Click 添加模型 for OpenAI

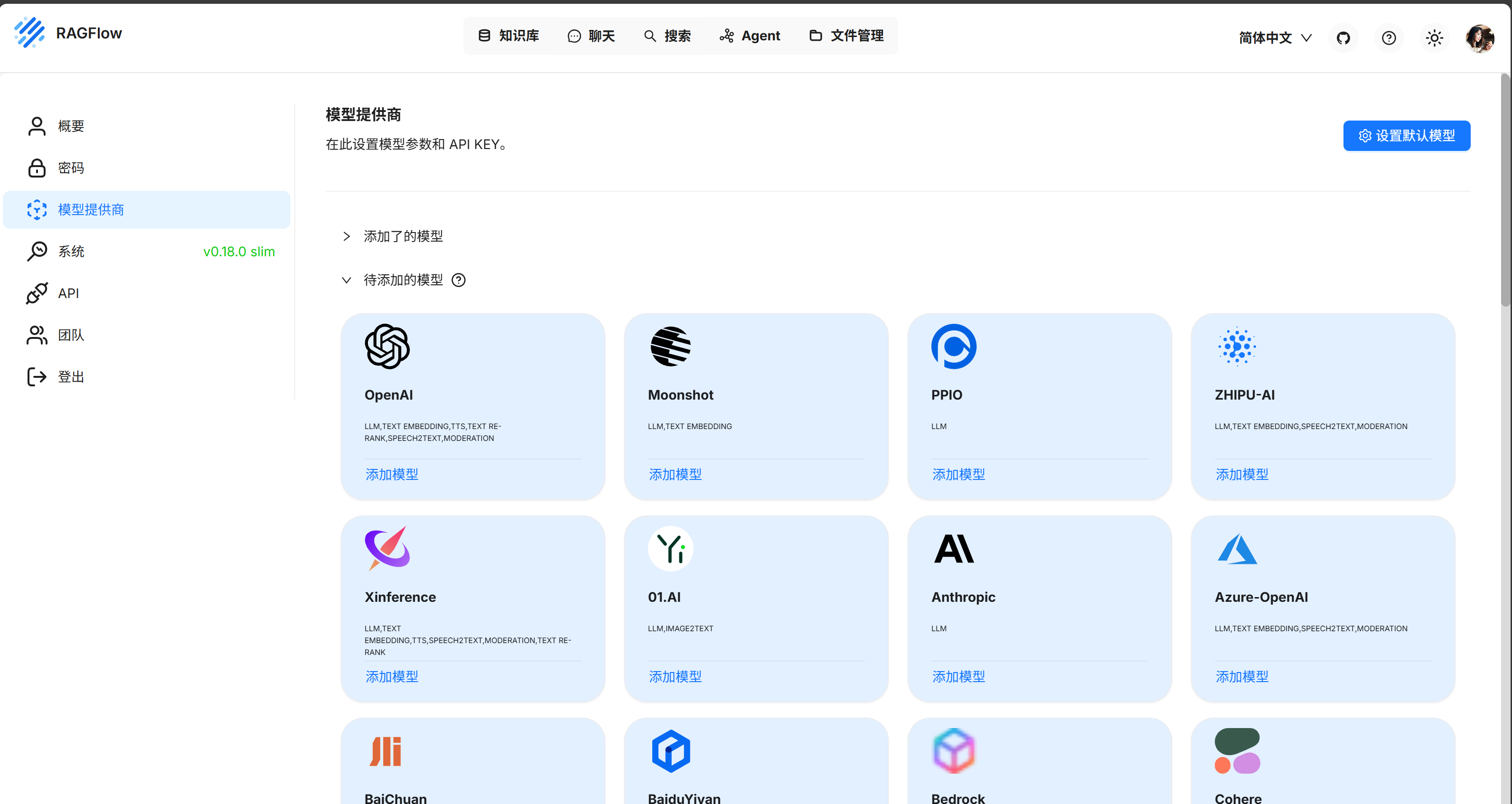pyautogui.click(x=392, y=474)
